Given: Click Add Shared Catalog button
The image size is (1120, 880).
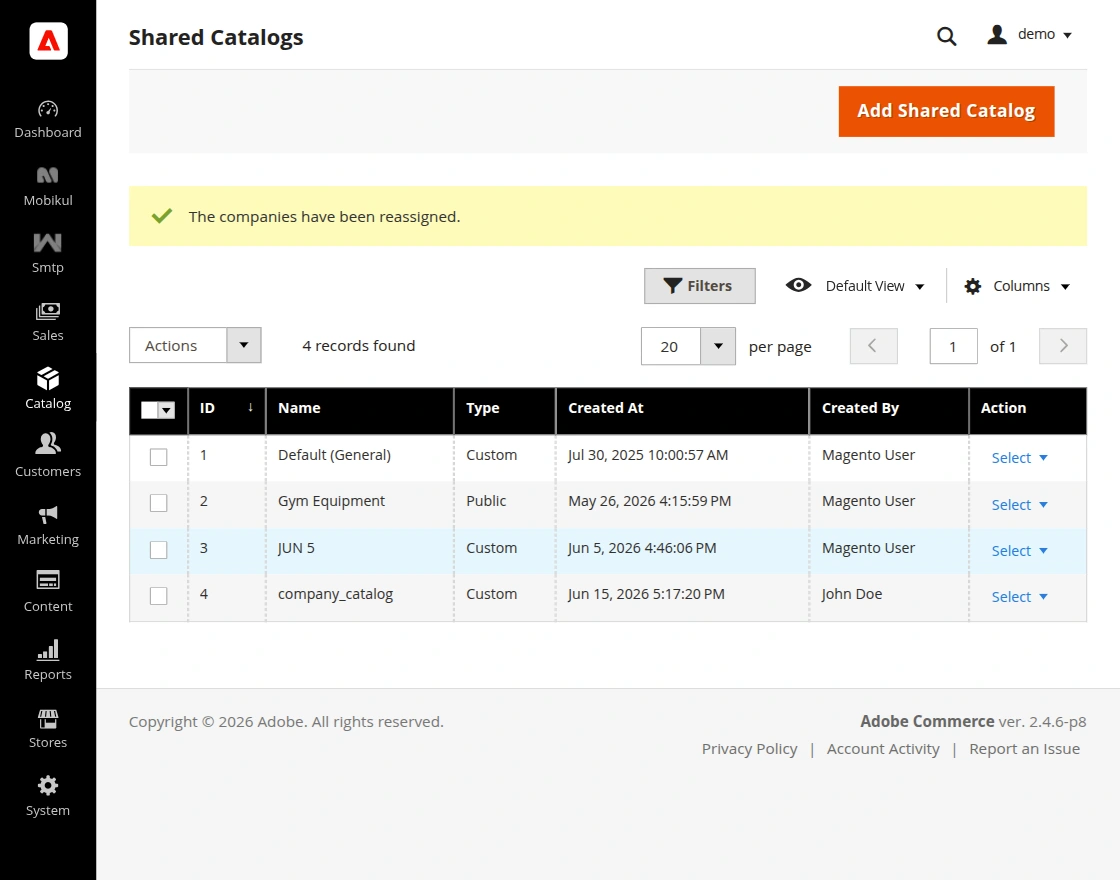Looking at the screenshot, I should tap(946, 111).
